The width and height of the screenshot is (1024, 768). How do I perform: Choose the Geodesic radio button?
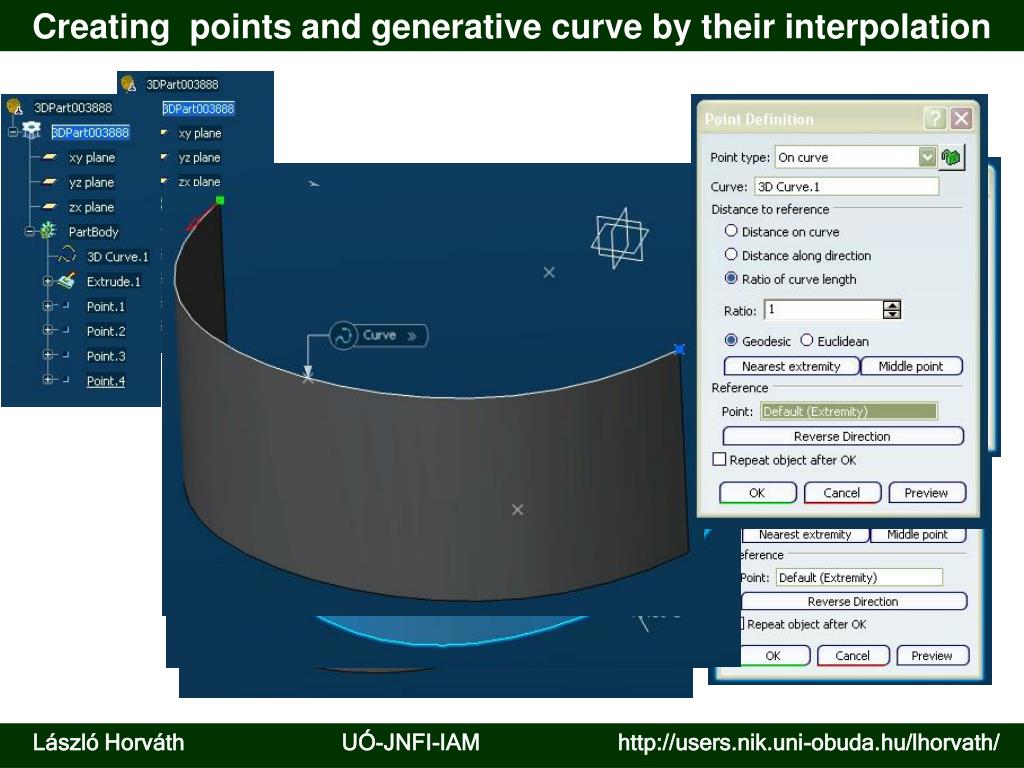pyautogui.click(x=731, y=340)
